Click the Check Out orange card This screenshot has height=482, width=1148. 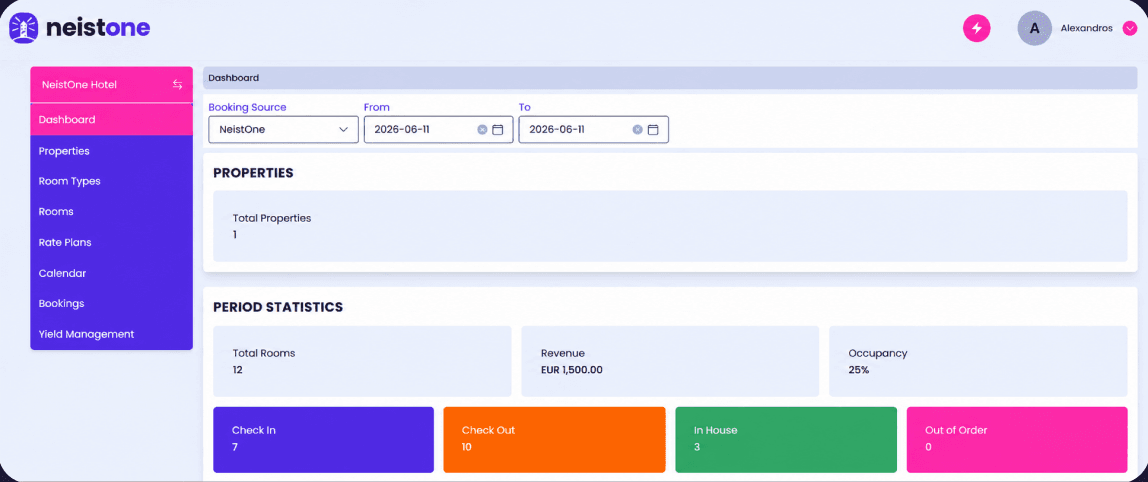pos(554,440)
